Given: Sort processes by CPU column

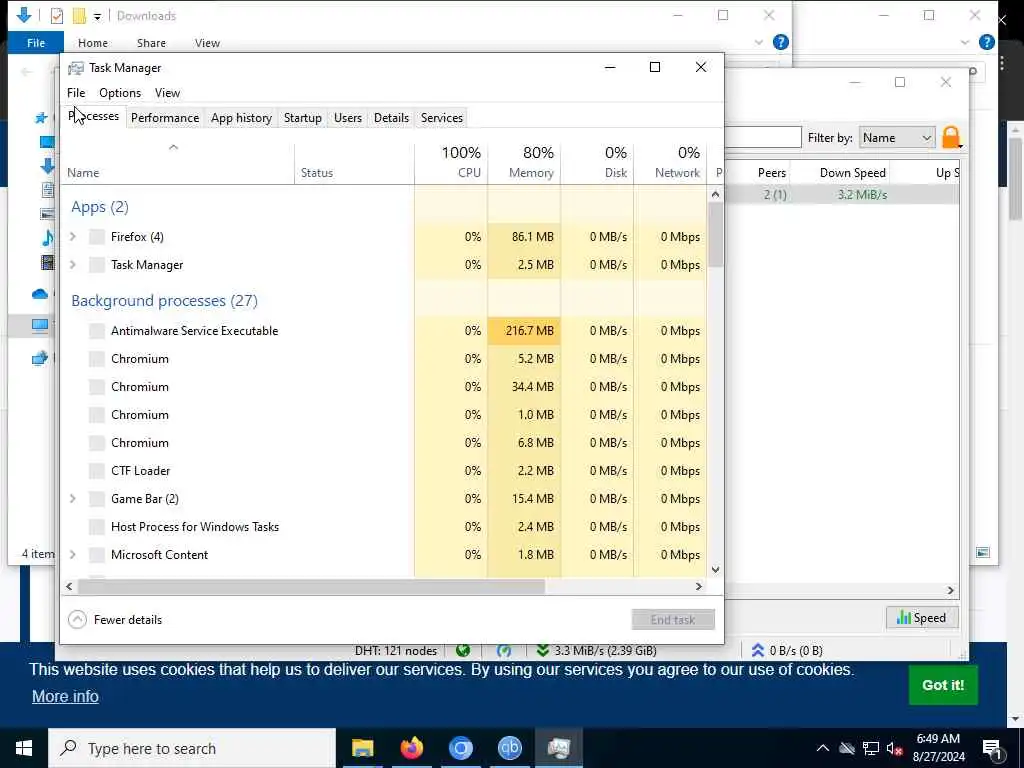Looking at the screenshot, I should (451, 163).
